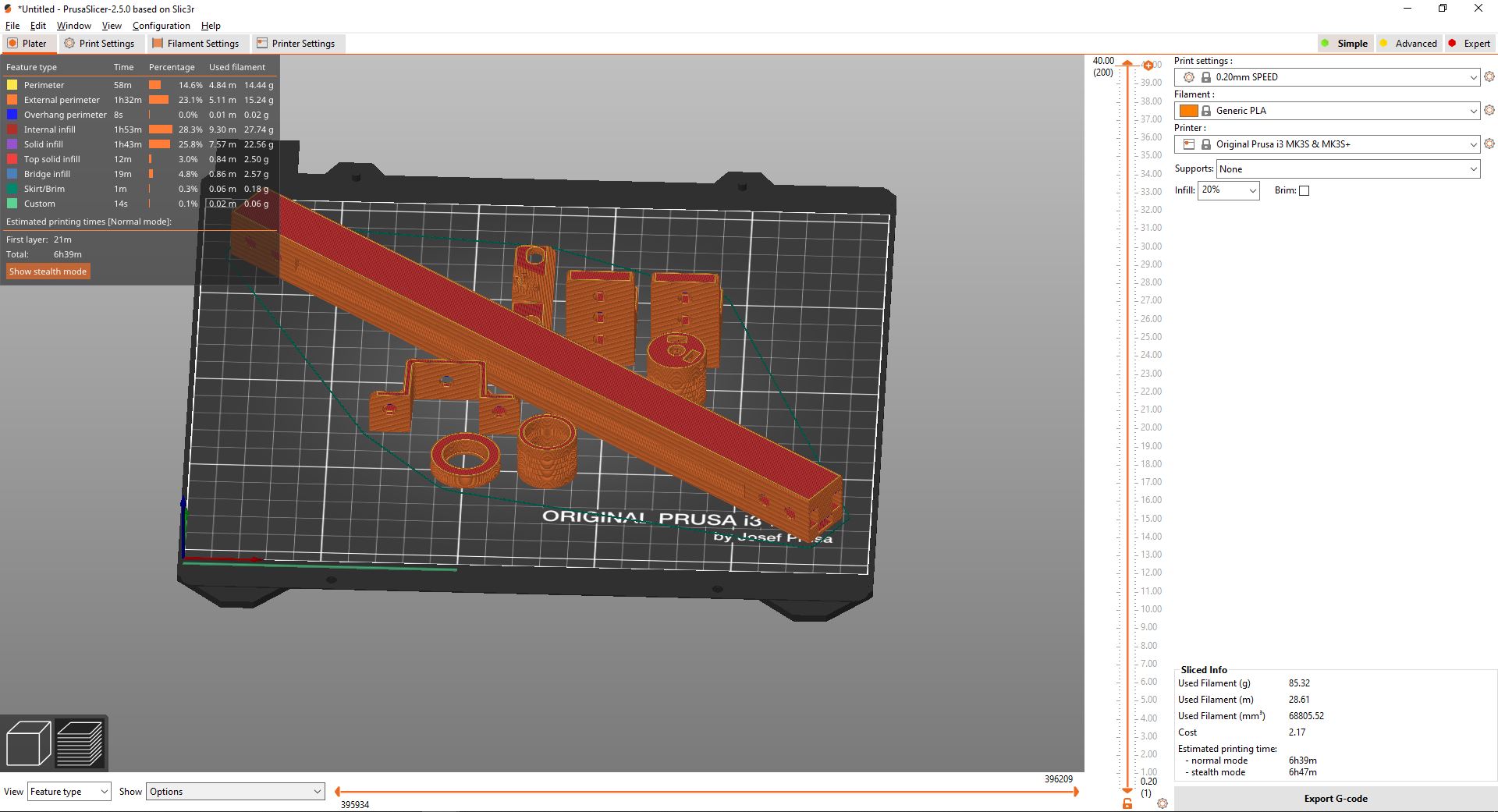
Task: Click Show stealth mode button
Action: (x=48, y=271)
